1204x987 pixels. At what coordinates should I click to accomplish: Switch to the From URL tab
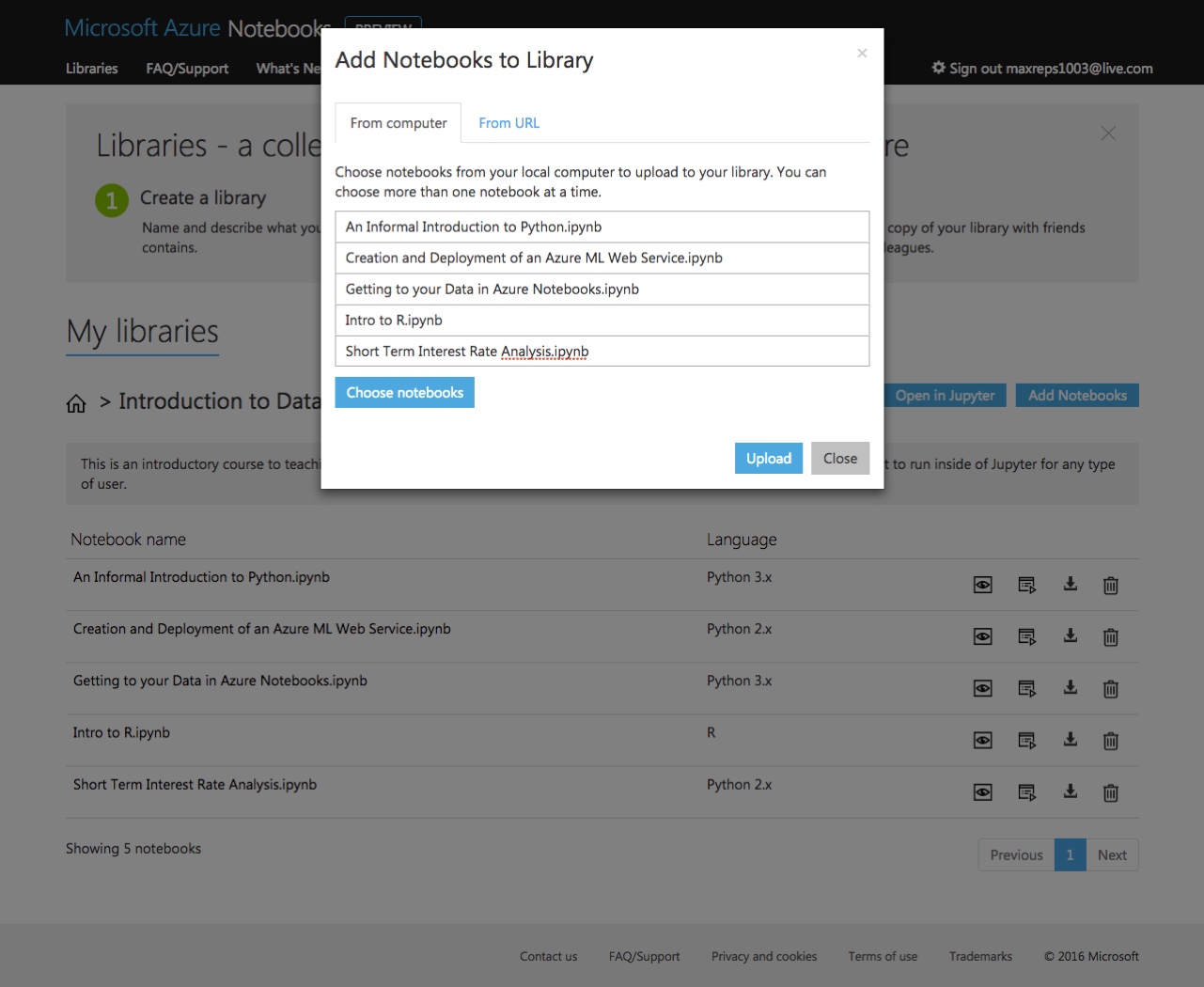click(508, 123)
